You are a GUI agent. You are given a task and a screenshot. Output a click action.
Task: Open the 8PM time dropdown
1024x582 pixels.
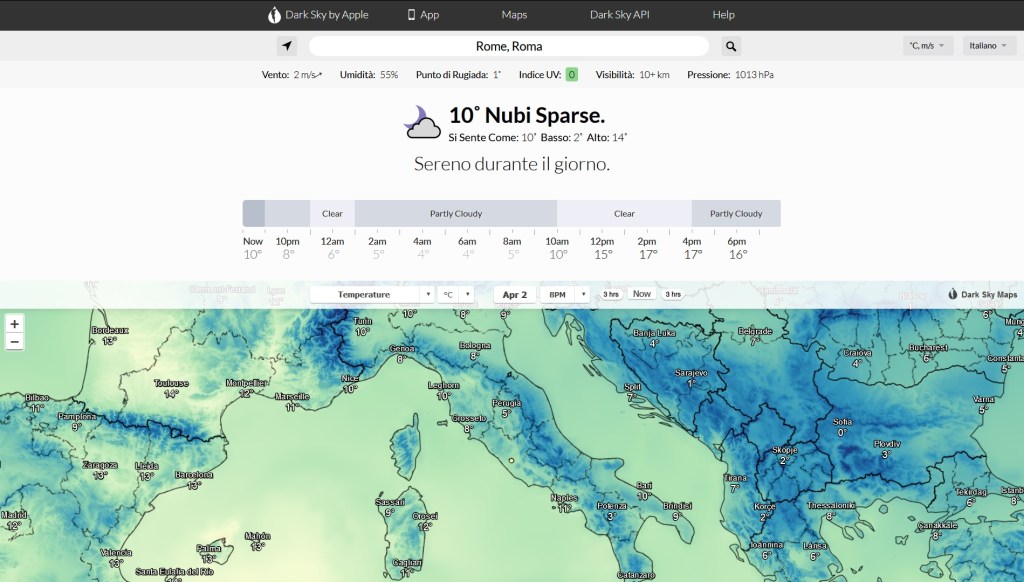pyautogui.click(x=564, y=295)
